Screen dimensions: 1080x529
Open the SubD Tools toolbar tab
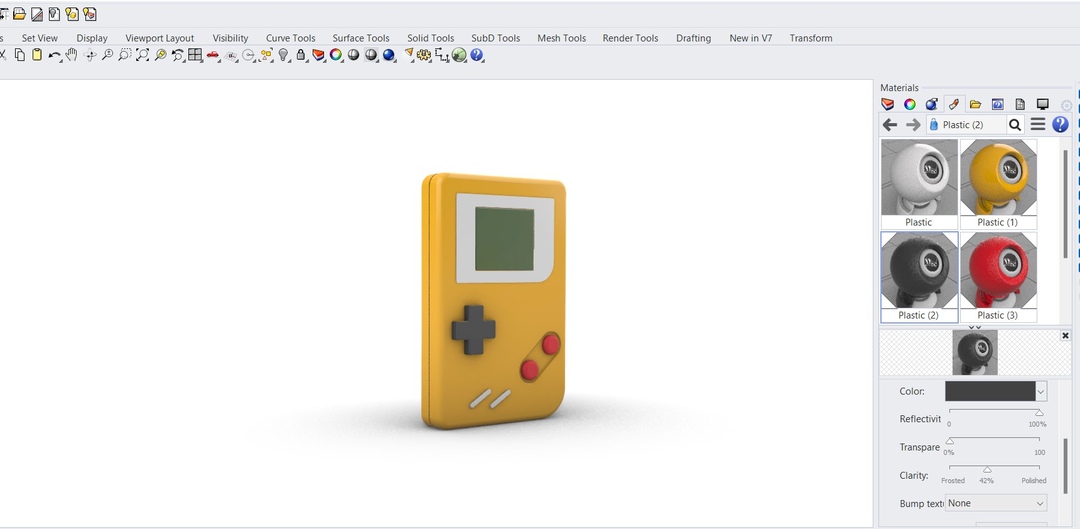pos(495,38)
